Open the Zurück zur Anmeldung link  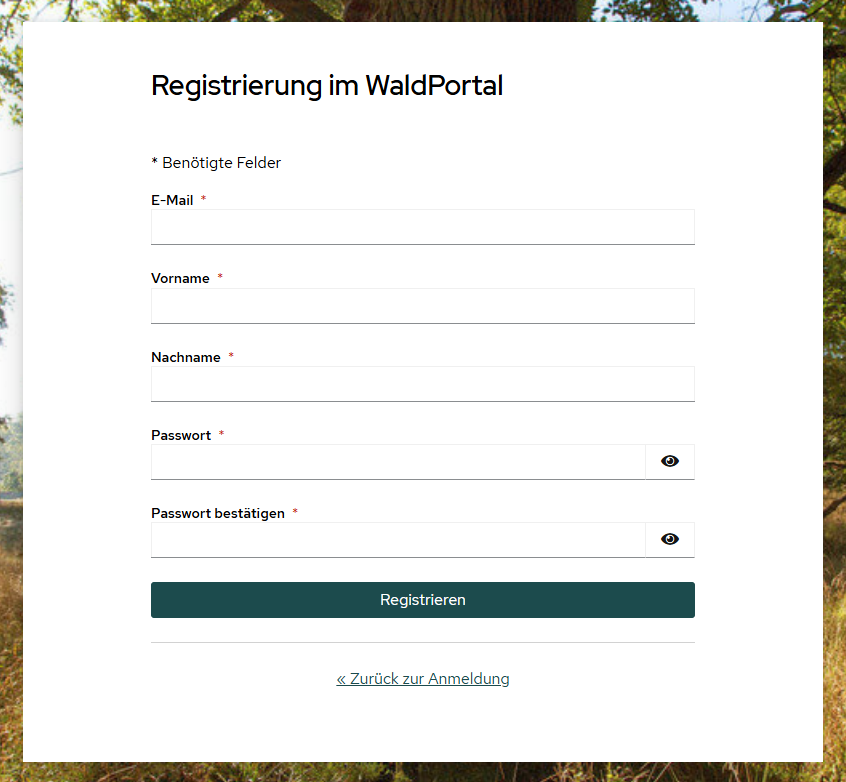(423, 678)
